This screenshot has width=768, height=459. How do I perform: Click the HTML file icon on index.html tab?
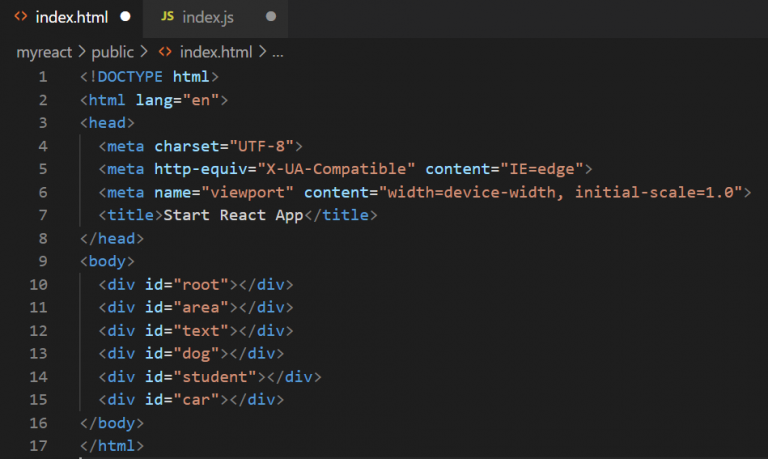point(20,17)
